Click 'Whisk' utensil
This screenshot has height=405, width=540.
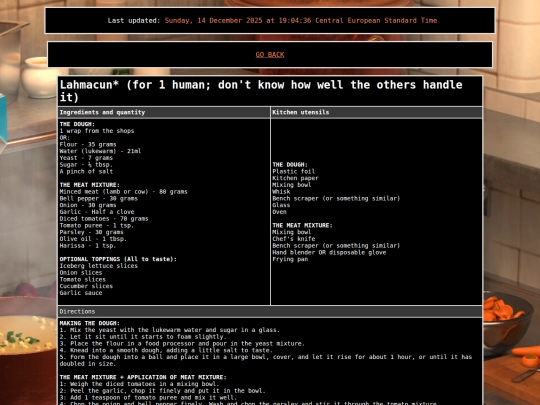281,191
